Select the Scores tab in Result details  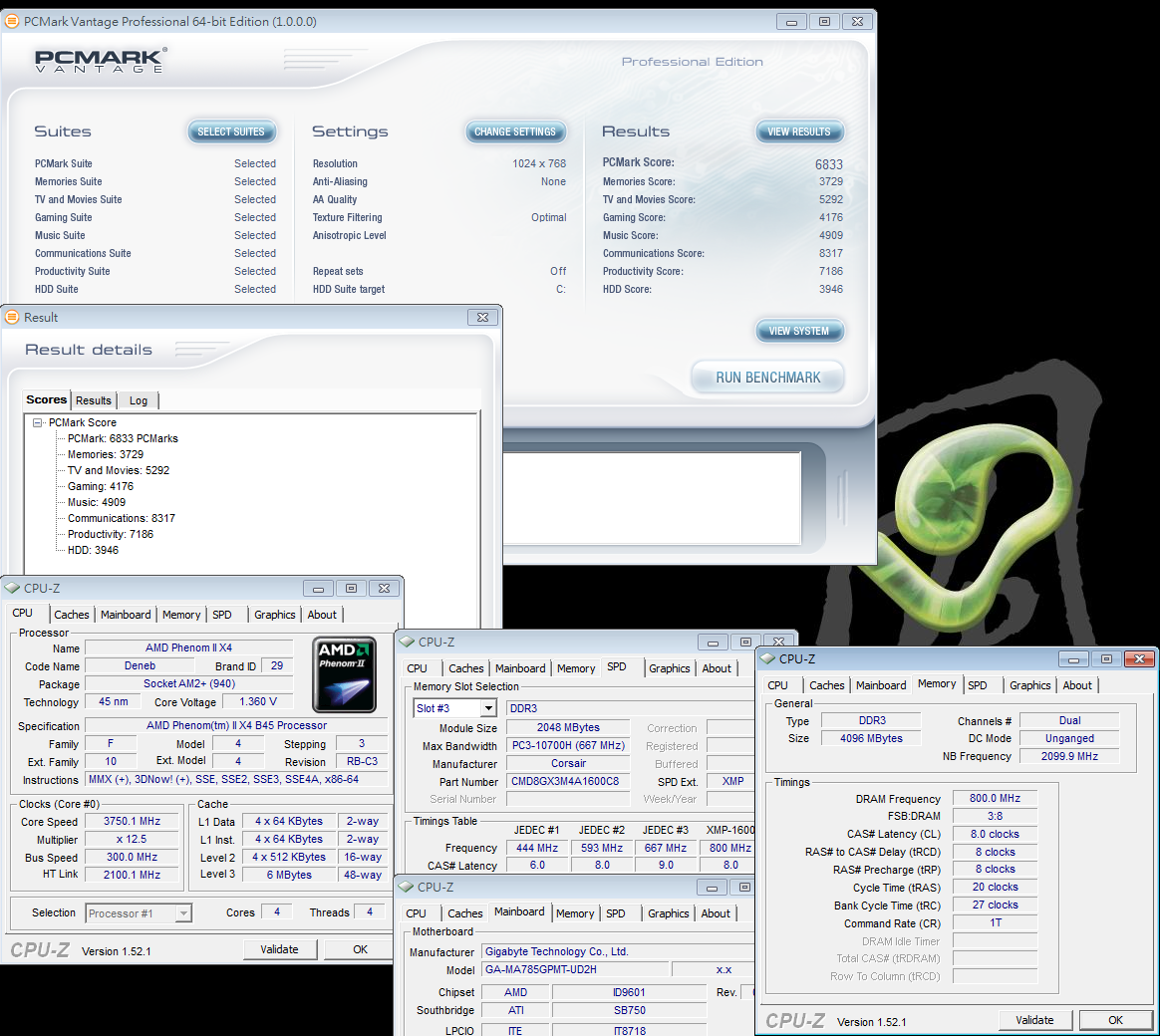click(x=47, y=399)
